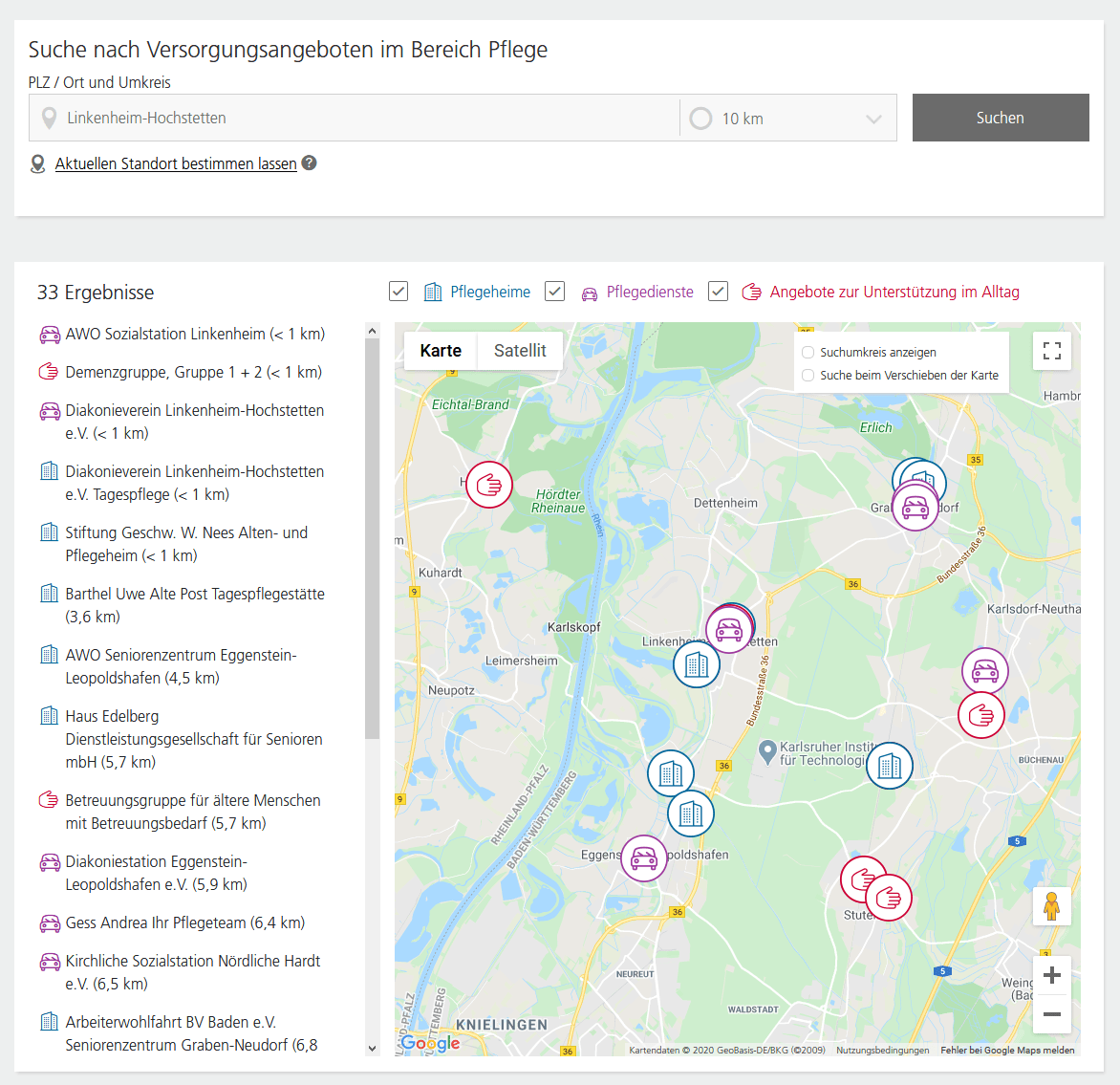Select the Street View pegman icon
This screenshot has width=1120, height=1085.
coord(1051,906)
